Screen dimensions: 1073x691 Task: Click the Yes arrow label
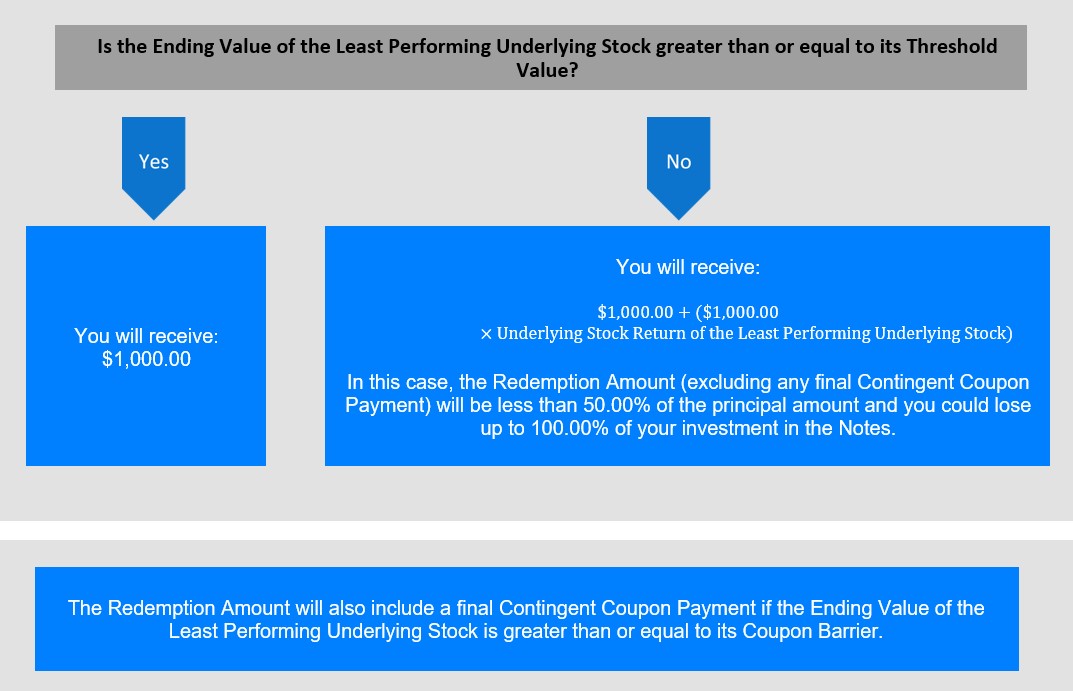[x=153, y=162]
